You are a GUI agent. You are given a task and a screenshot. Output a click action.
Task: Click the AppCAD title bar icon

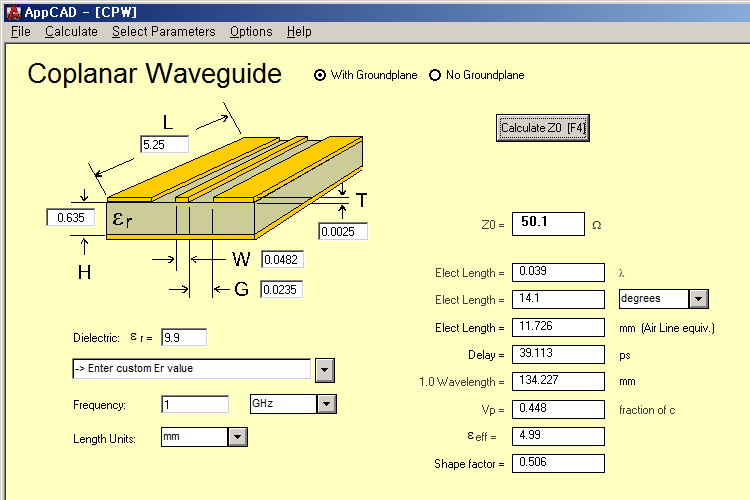click(x=12, y=12)
